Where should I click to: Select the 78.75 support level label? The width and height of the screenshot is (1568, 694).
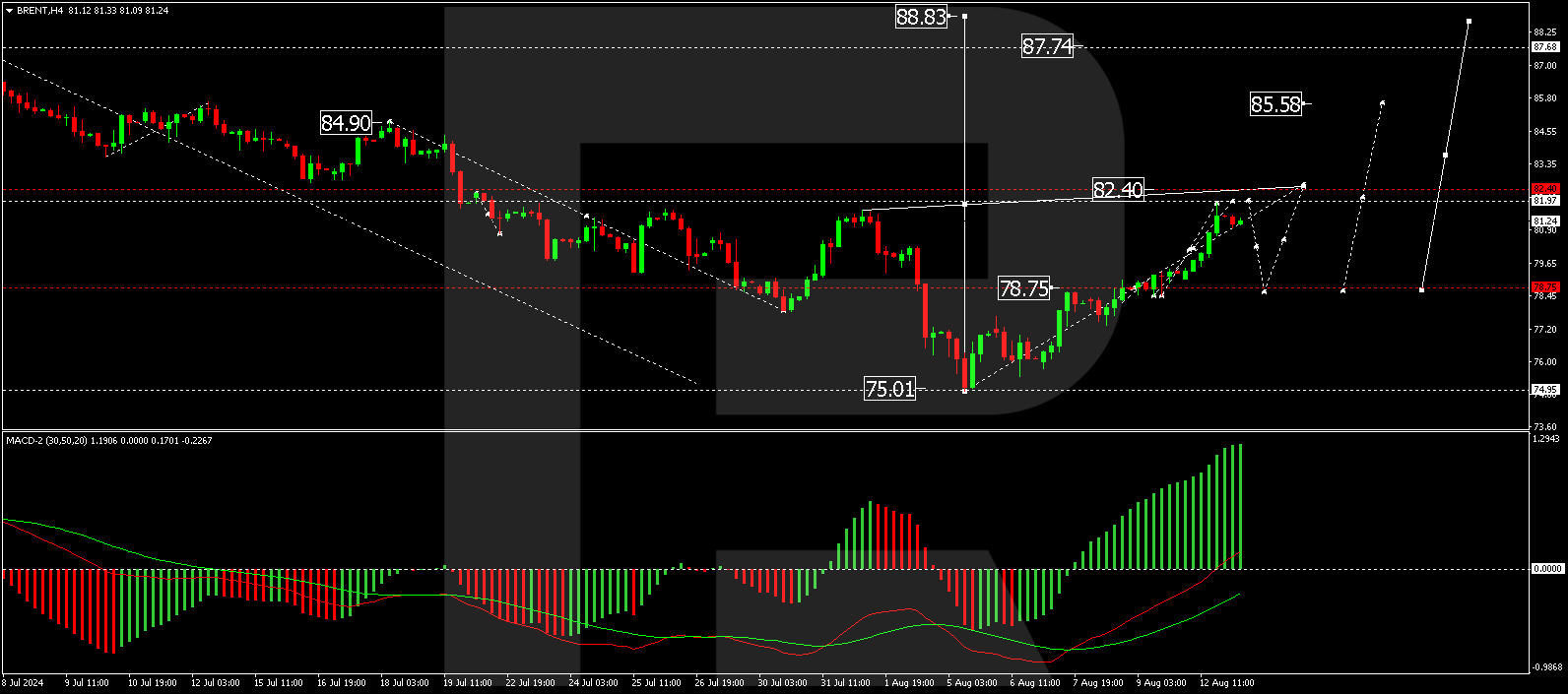tap(1024, 288)
